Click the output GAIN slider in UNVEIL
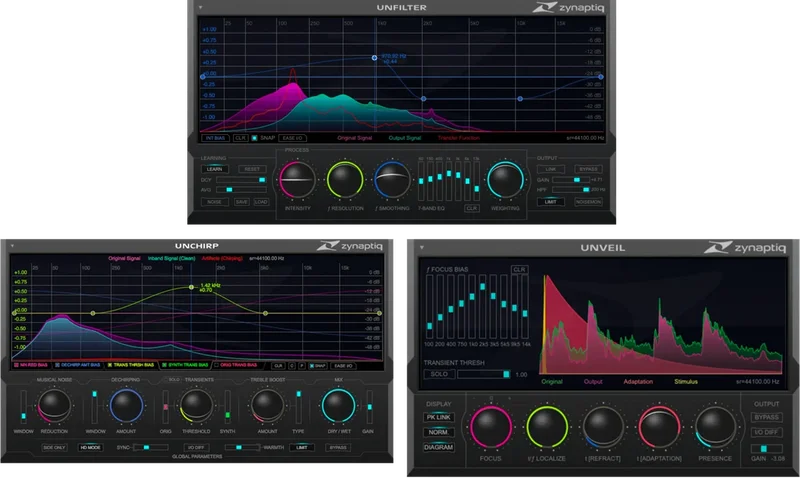Image resolution: width=800 pixels, height=478 pixels. click(766, 448)
